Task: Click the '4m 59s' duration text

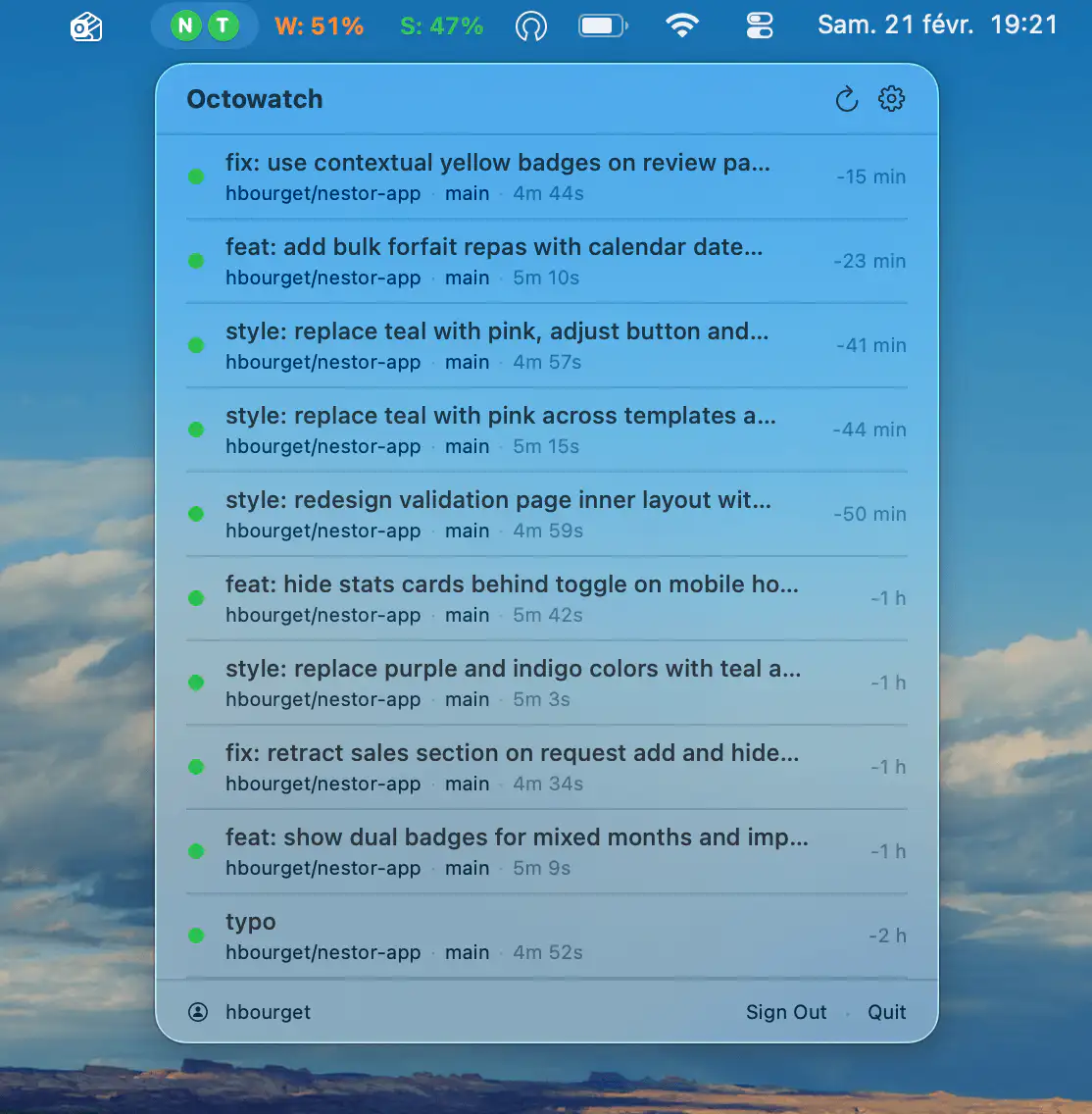Action: point(548,531)
